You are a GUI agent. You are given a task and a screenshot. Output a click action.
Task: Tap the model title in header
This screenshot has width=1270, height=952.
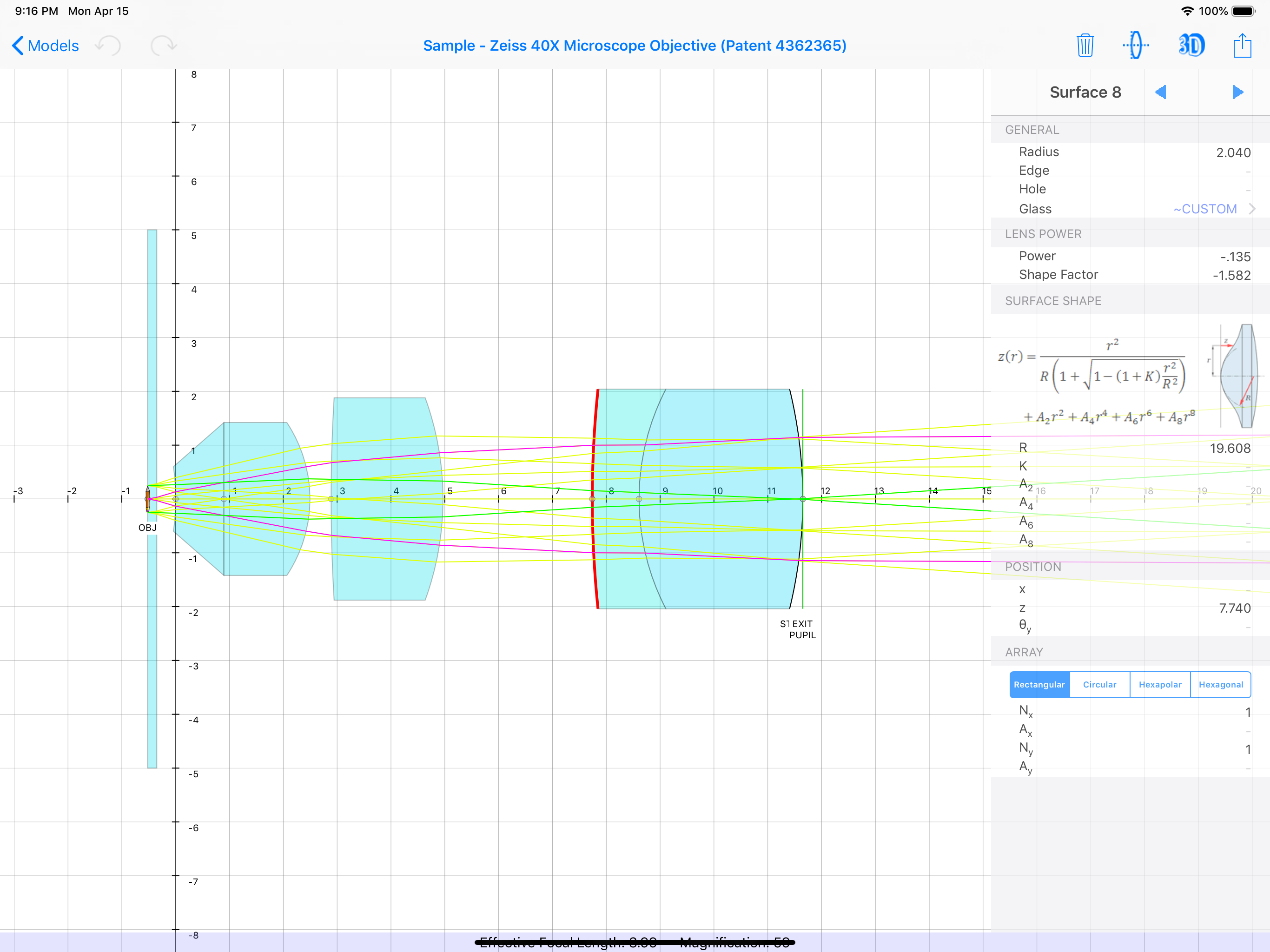click(x=635, y=46)
